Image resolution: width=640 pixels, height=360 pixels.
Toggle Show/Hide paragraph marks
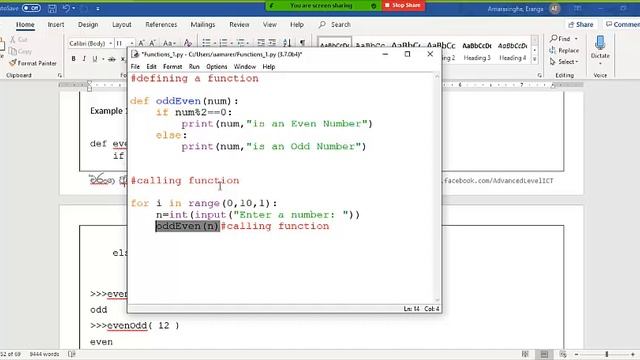[x=302, y=43]
